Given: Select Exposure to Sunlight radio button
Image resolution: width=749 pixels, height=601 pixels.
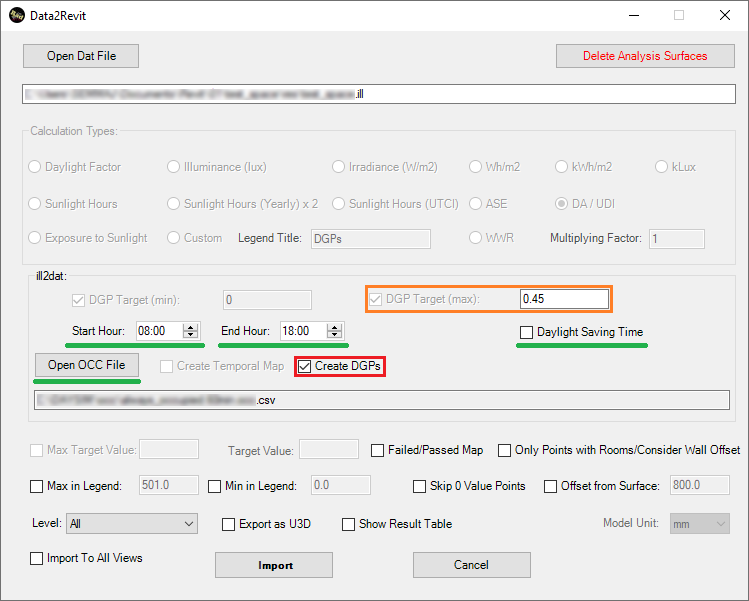Looking at the screenshot, I should 34,237.
